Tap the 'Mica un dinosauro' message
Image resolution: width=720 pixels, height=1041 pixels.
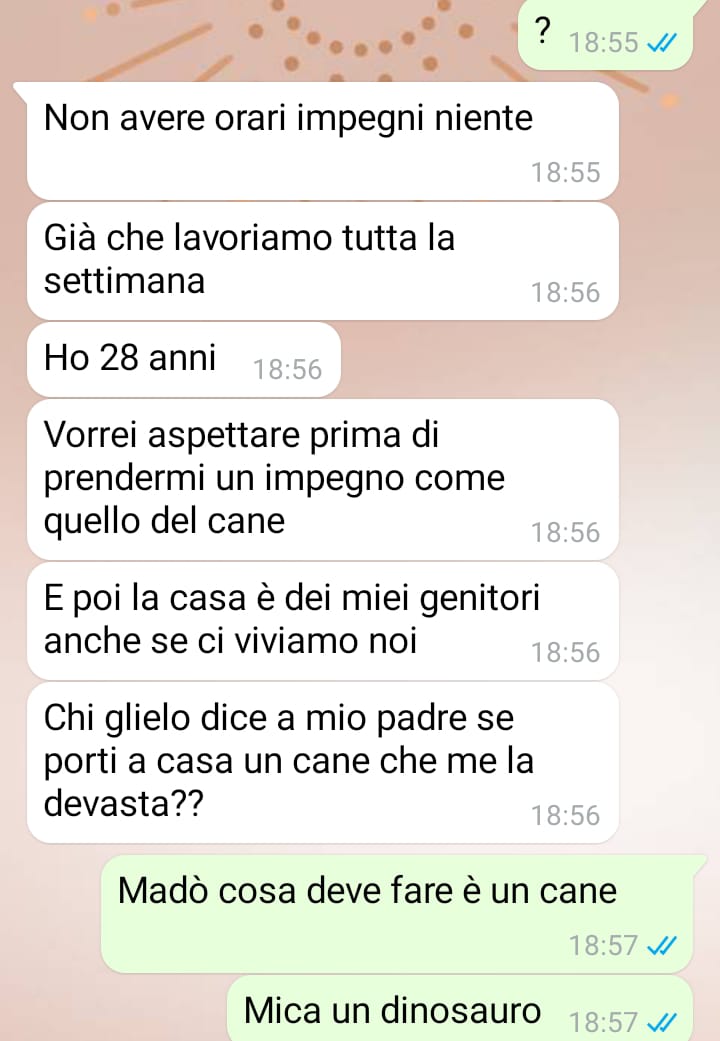(460, 1009)
